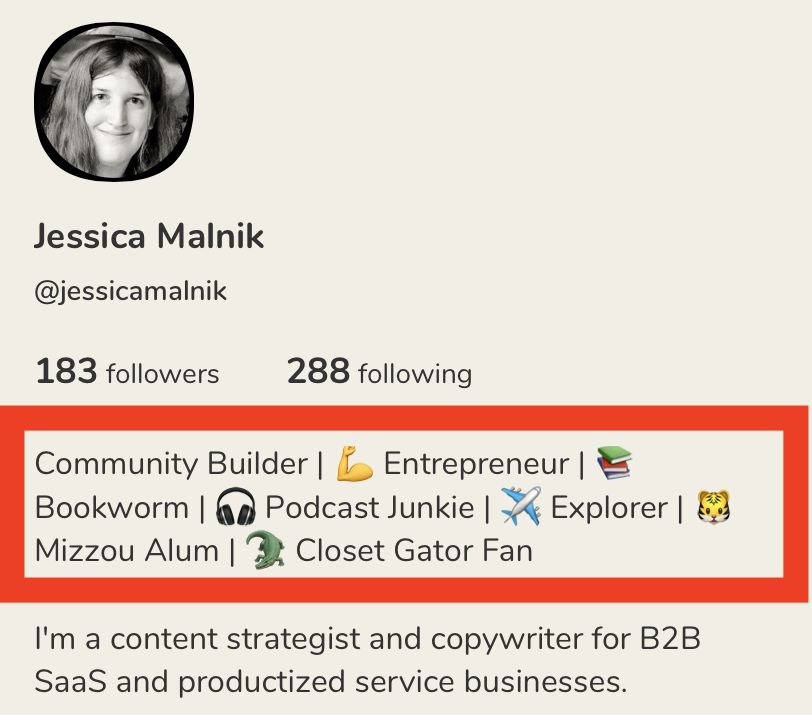
Task: Click the airplane emoji
Action: (x=521, y=508)
